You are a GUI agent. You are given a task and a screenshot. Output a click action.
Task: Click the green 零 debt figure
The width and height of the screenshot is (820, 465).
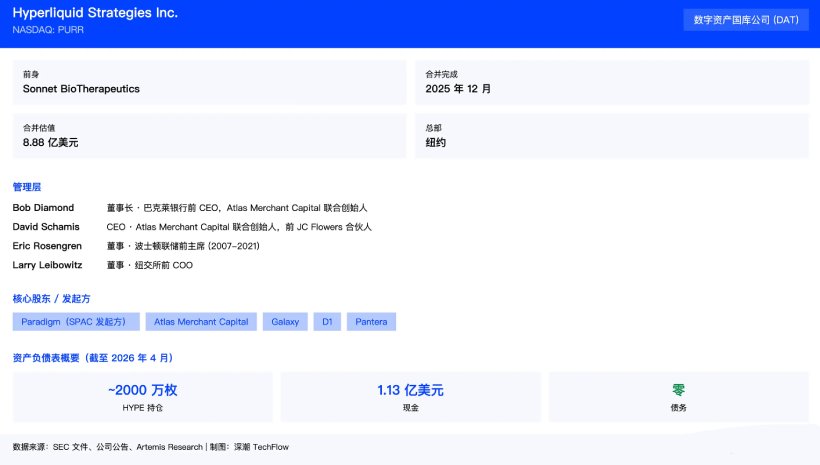coord(678,390)
